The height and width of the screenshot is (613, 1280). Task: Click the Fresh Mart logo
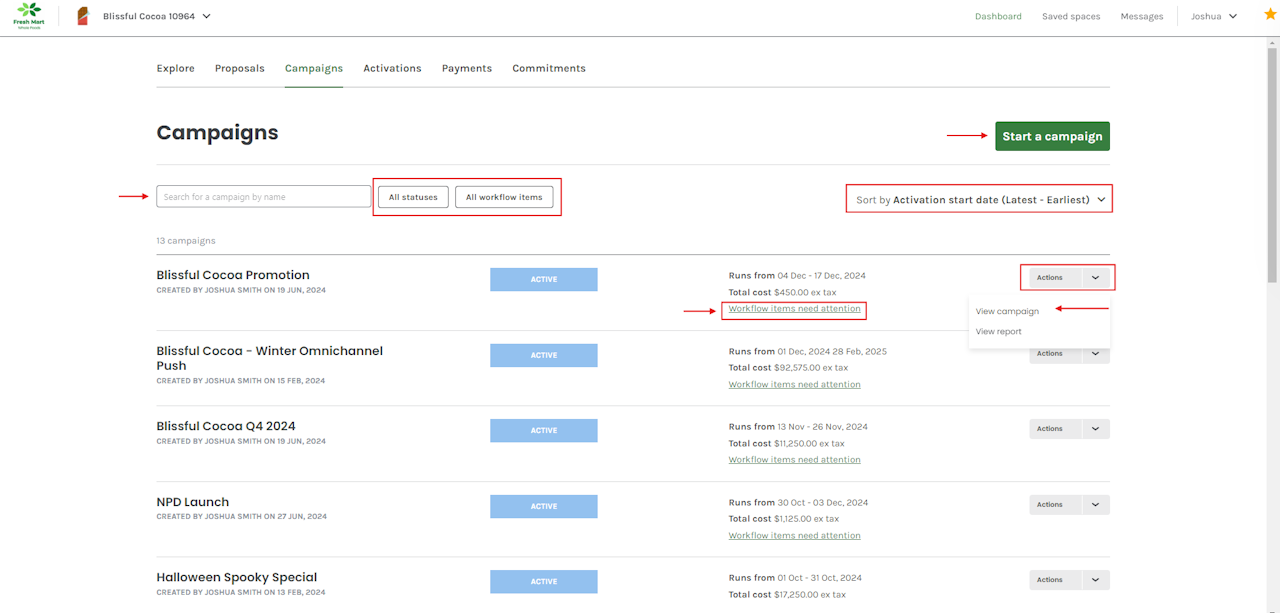pyautogui.click(x=29, y=16)
